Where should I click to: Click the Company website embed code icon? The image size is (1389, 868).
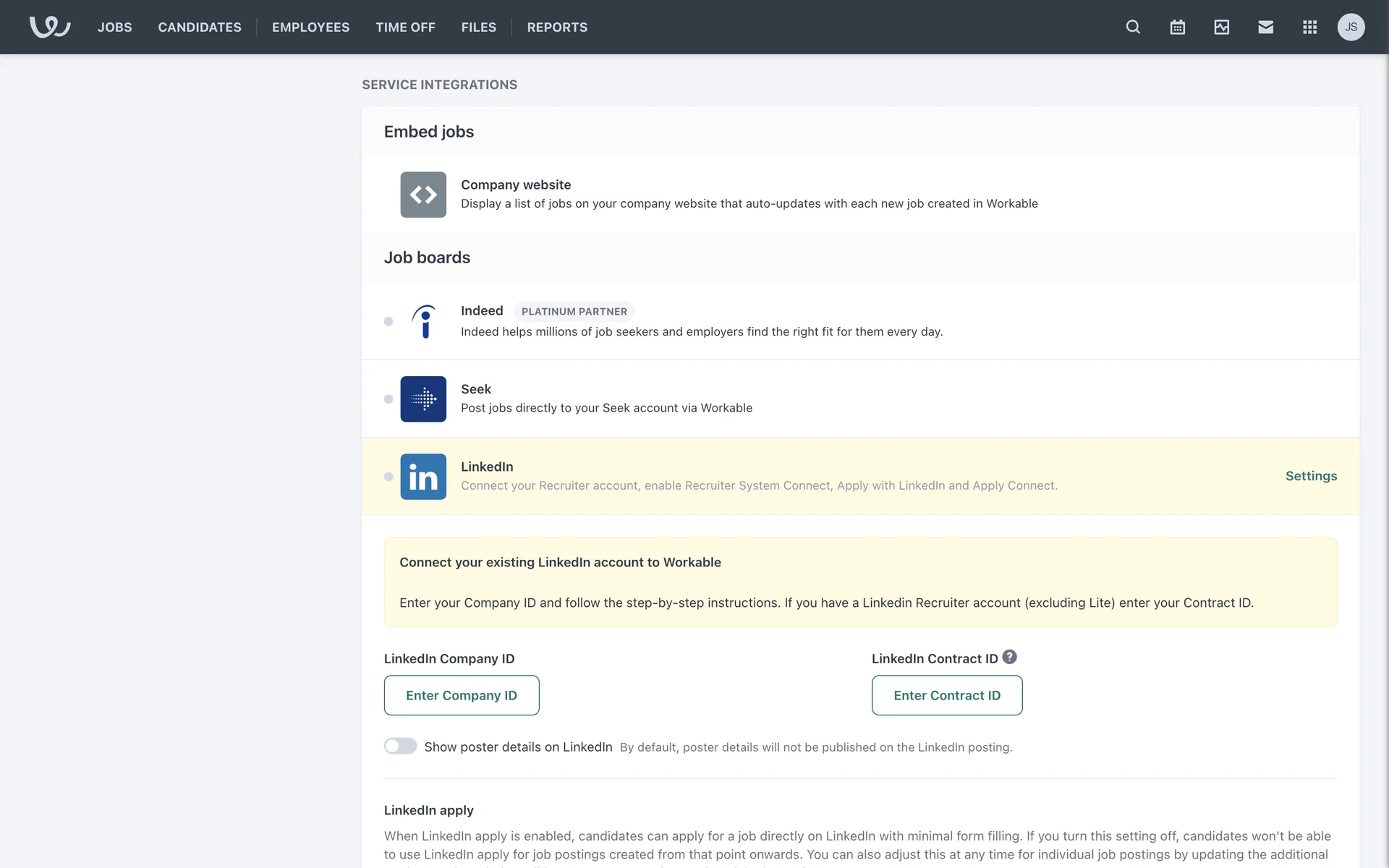point(423,195)
